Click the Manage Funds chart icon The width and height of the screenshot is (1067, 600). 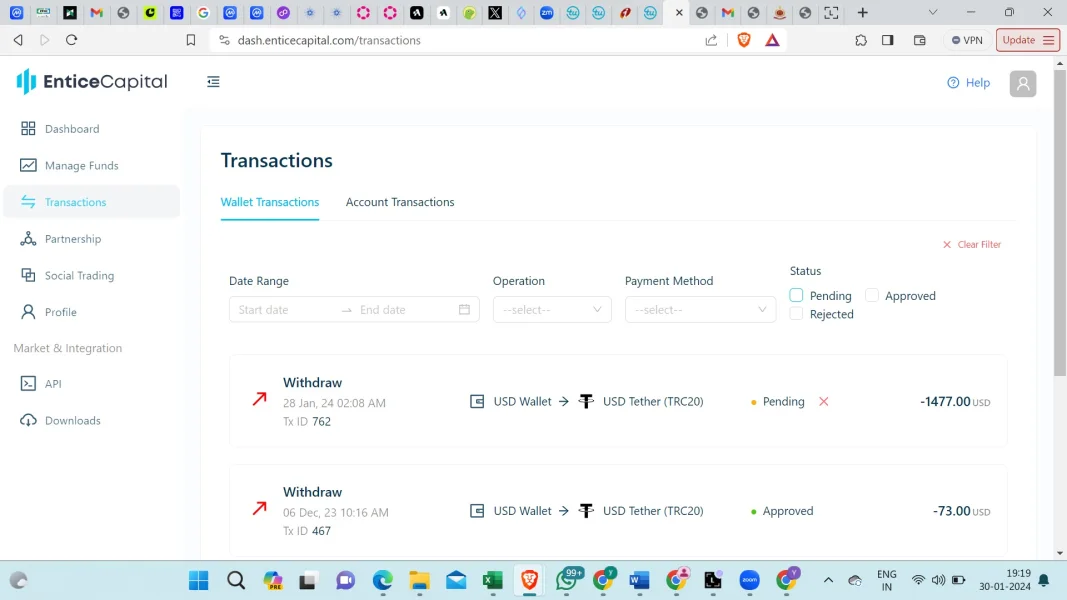[28, 165]
